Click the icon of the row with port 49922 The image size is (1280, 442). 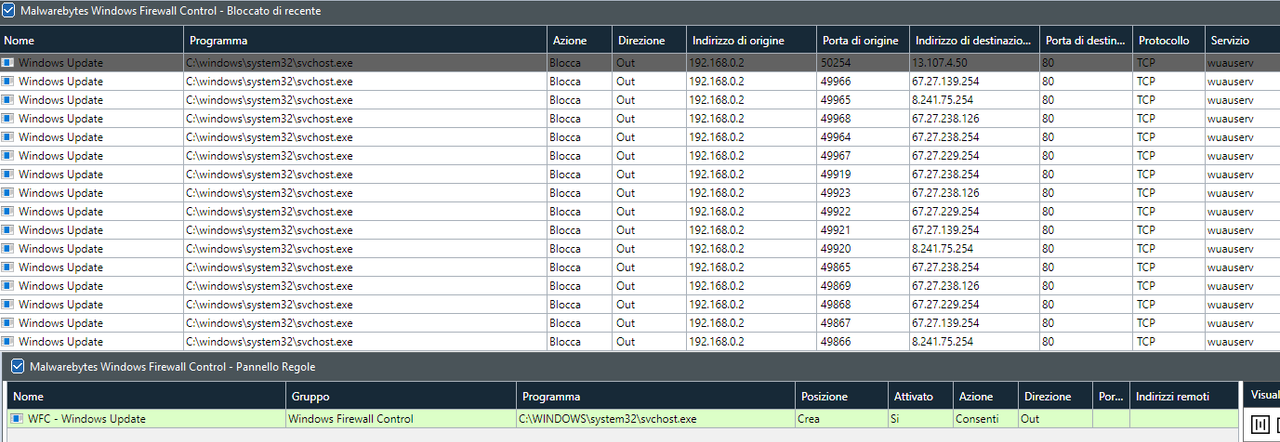tap(8, 212)
